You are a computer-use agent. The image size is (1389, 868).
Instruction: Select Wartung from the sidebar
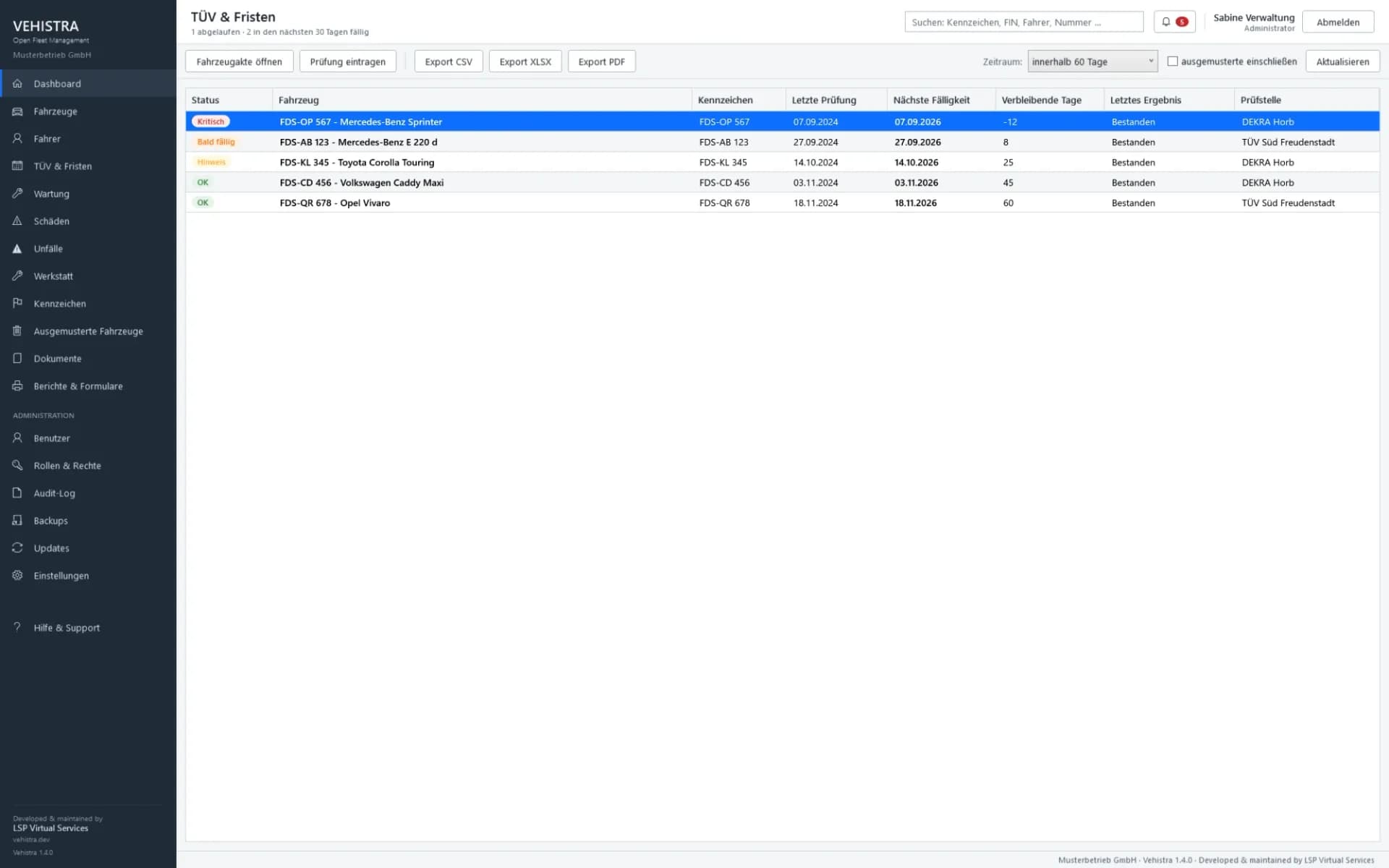(x=88, y=194)
